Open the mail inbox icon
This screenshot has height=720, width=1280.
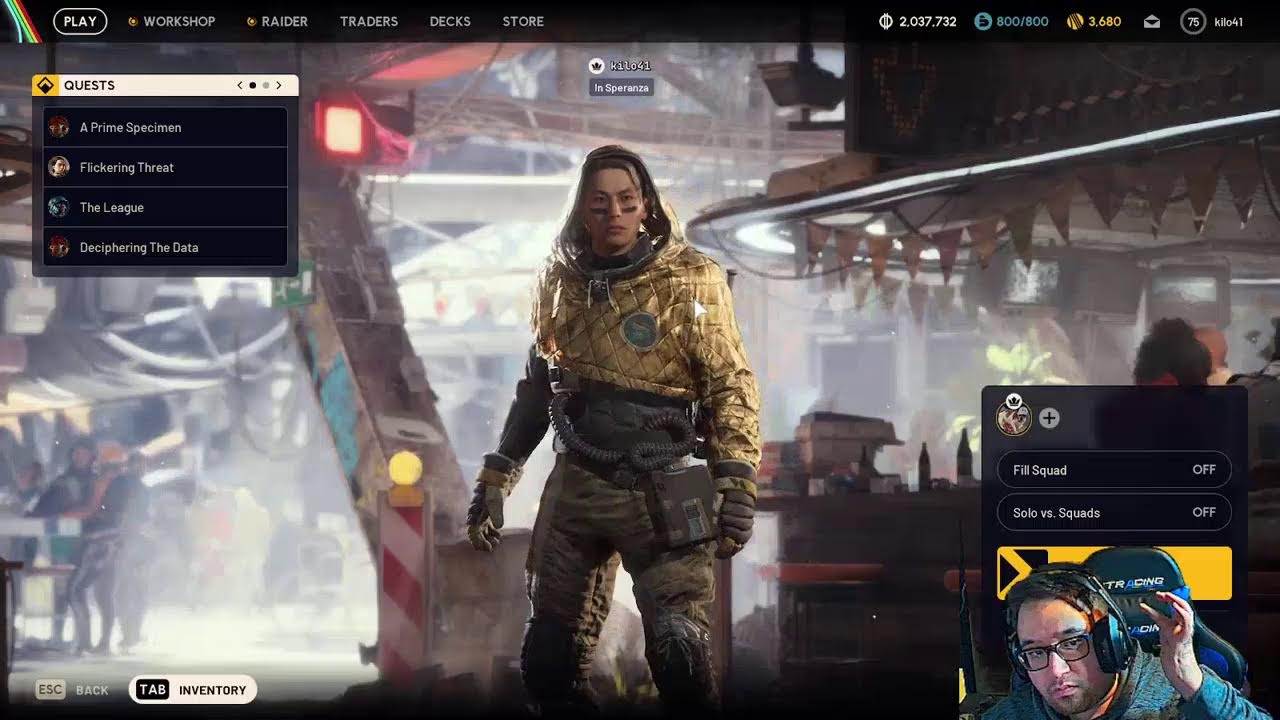coord(1152,21)
